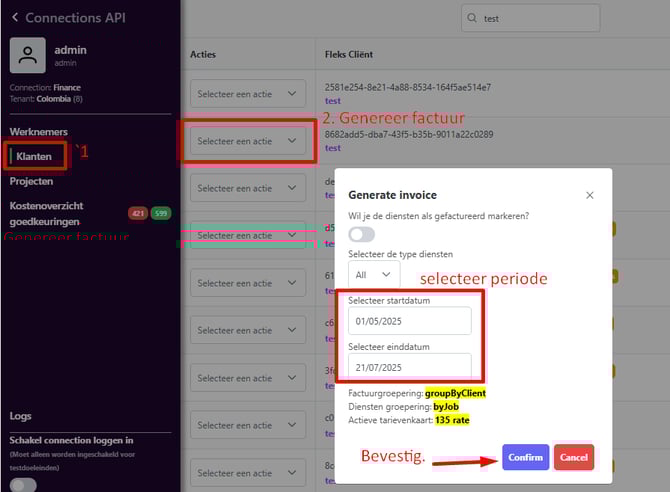Click the admin user avatar icon

[x=27, y=56]
